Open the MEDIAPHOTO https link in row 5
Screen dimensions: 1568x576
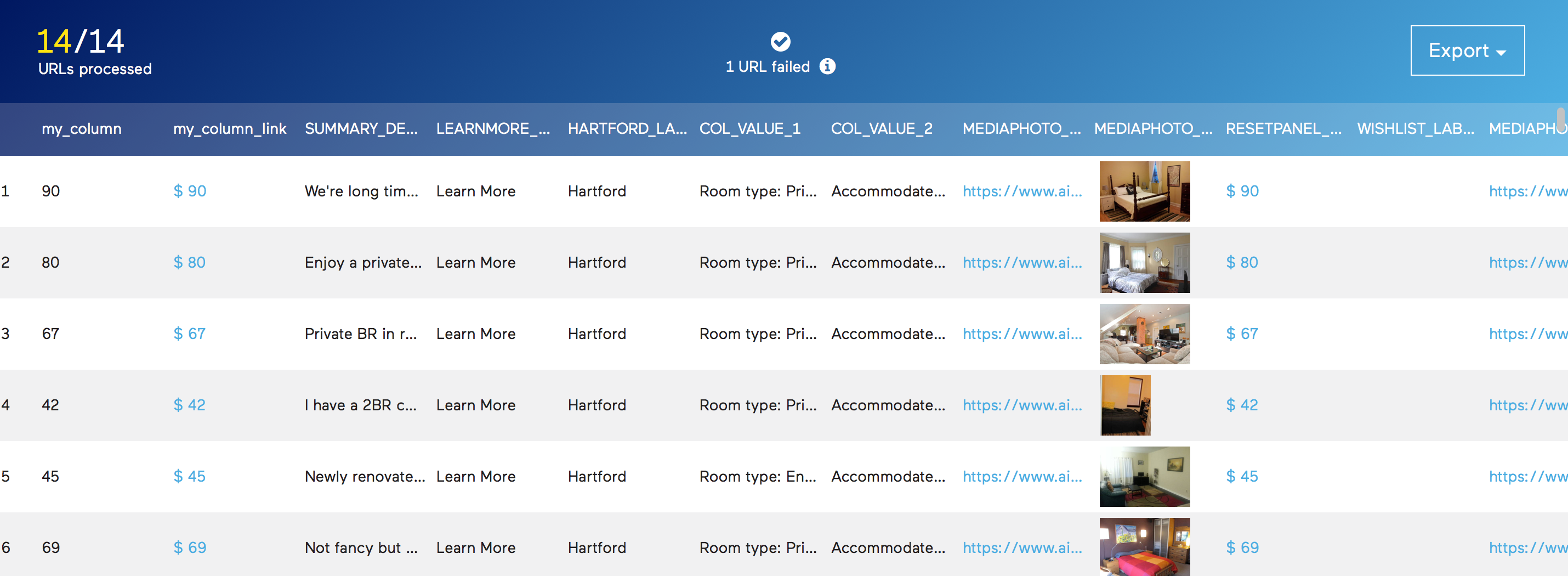point(1022,476)
